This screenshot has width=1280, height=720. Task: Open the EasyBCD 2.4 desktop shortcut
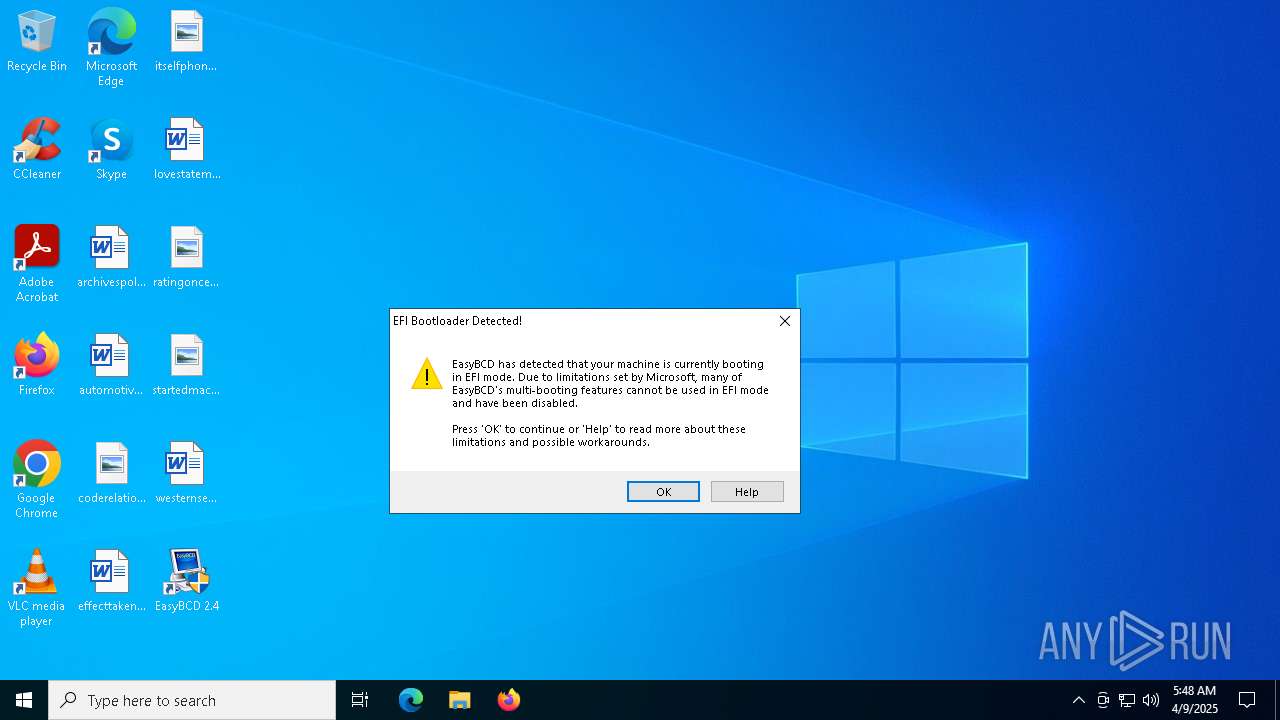pos(186,581)
